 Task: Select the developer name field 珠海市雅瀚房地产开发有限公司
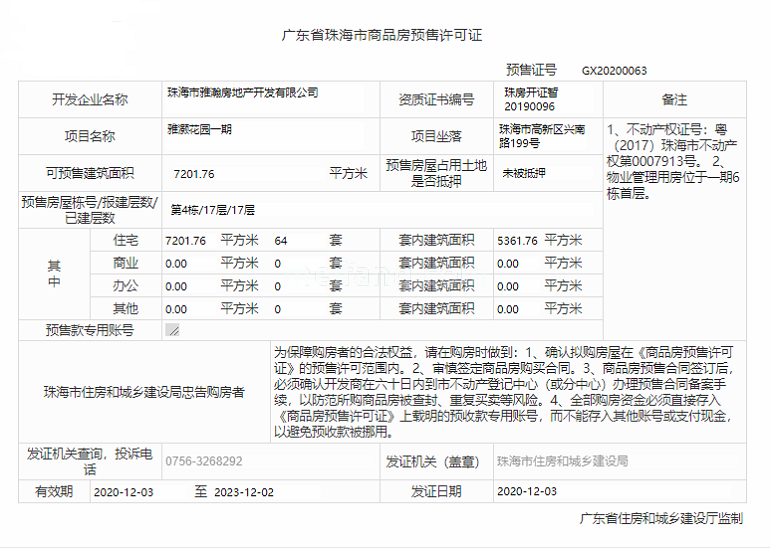pos(243,93)
